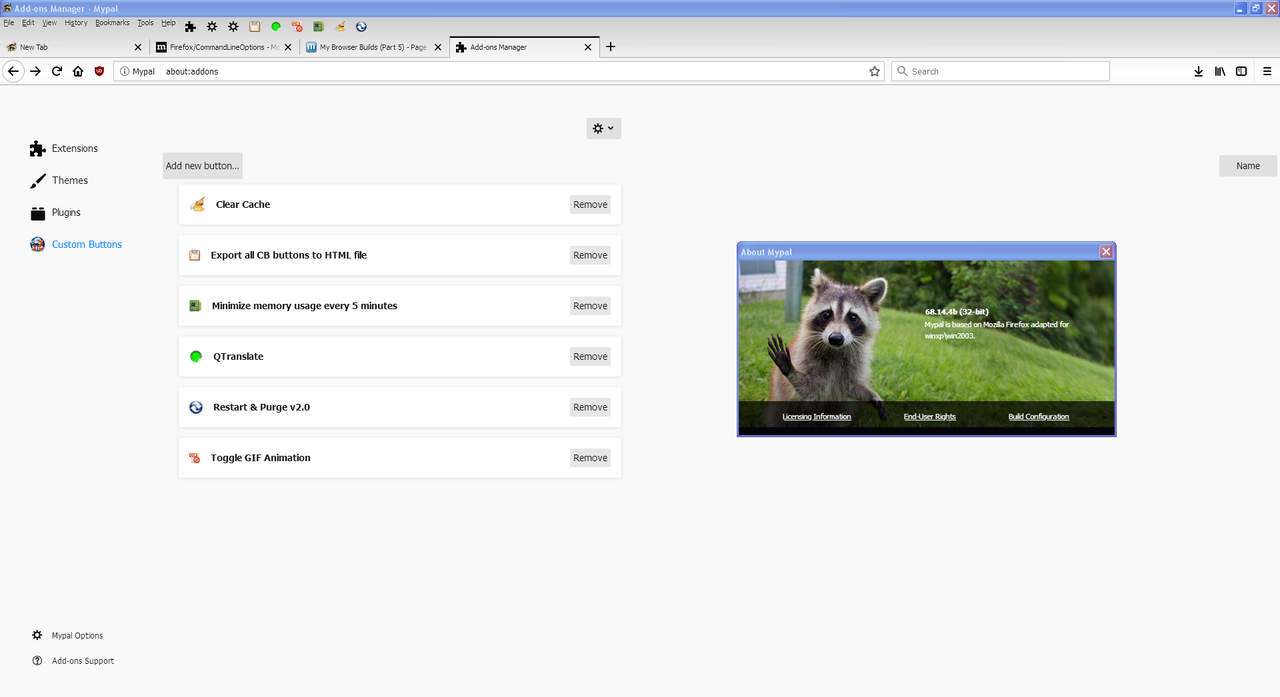Image resolution: width=1280 pixels, height=697 pixels.
Task: Select the QTranslate list entry
Action: (x=400, y=356)
